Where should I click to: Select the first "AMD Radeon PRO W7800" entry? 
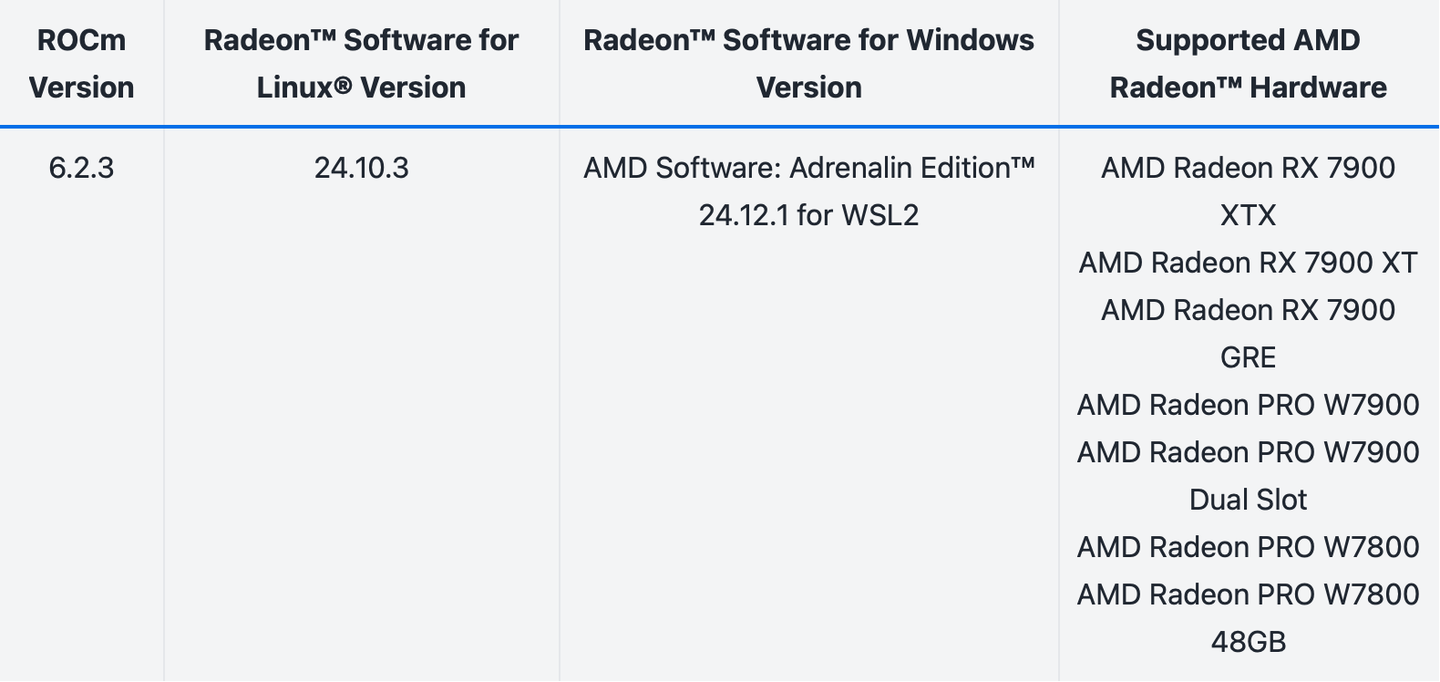click(x=1248, y=547)
